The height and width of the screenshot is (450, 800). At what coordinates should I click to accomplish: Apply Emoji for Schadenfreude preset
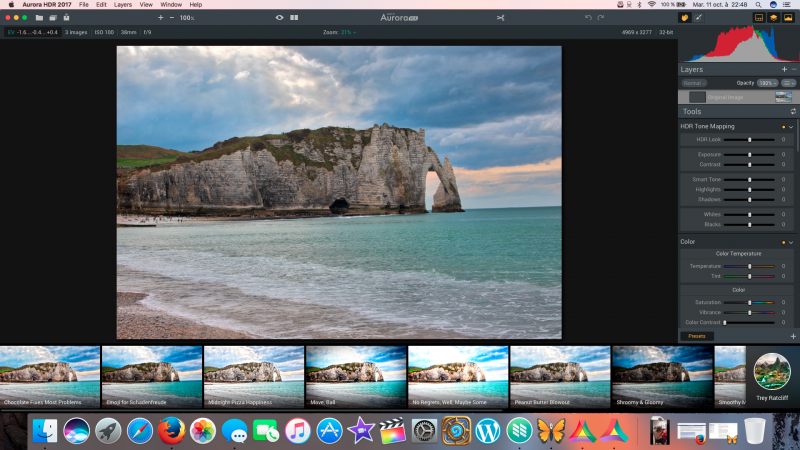click(x=152, y=377)
